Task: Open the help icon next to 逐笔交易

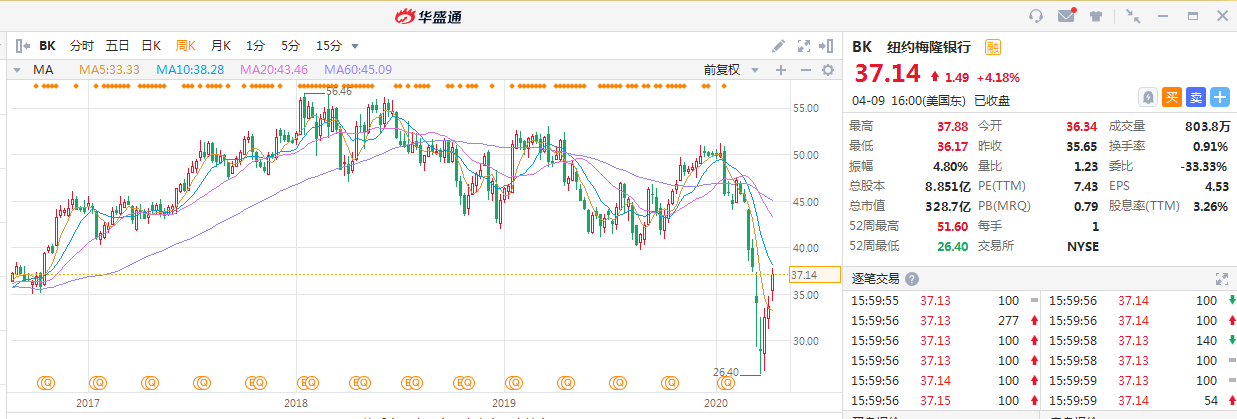Action: click(912, 279)
